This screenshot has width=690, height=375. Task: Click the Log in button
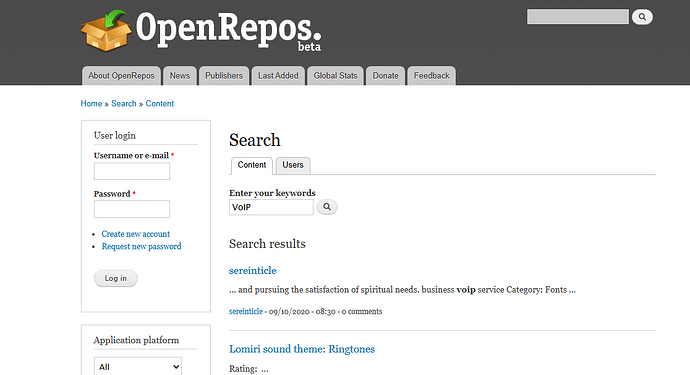(x=116, y=278)
